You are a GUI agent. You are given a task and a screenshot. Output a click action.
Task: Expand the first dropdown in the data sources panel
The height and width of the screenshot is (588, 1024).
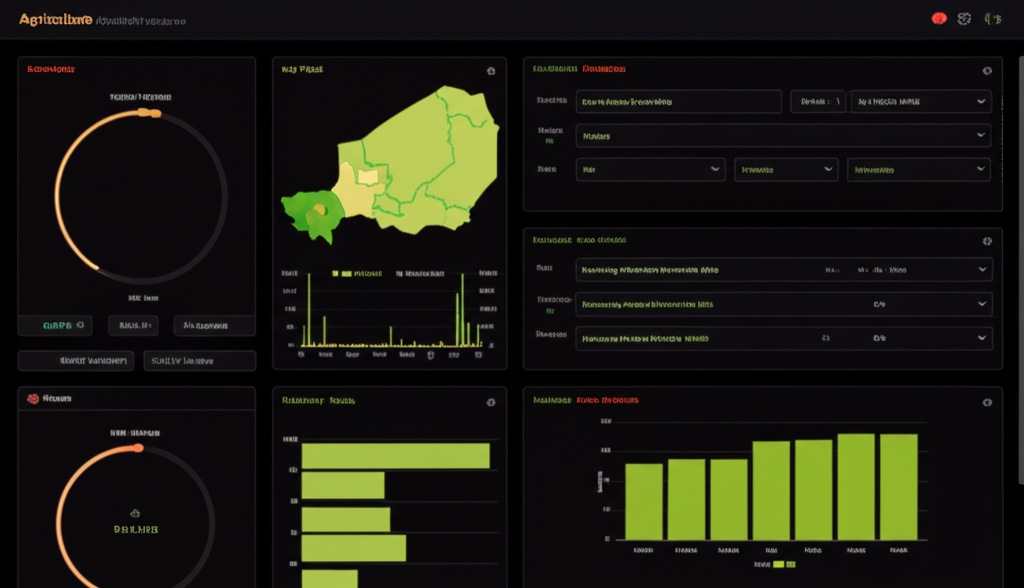(x=781, y=269)
